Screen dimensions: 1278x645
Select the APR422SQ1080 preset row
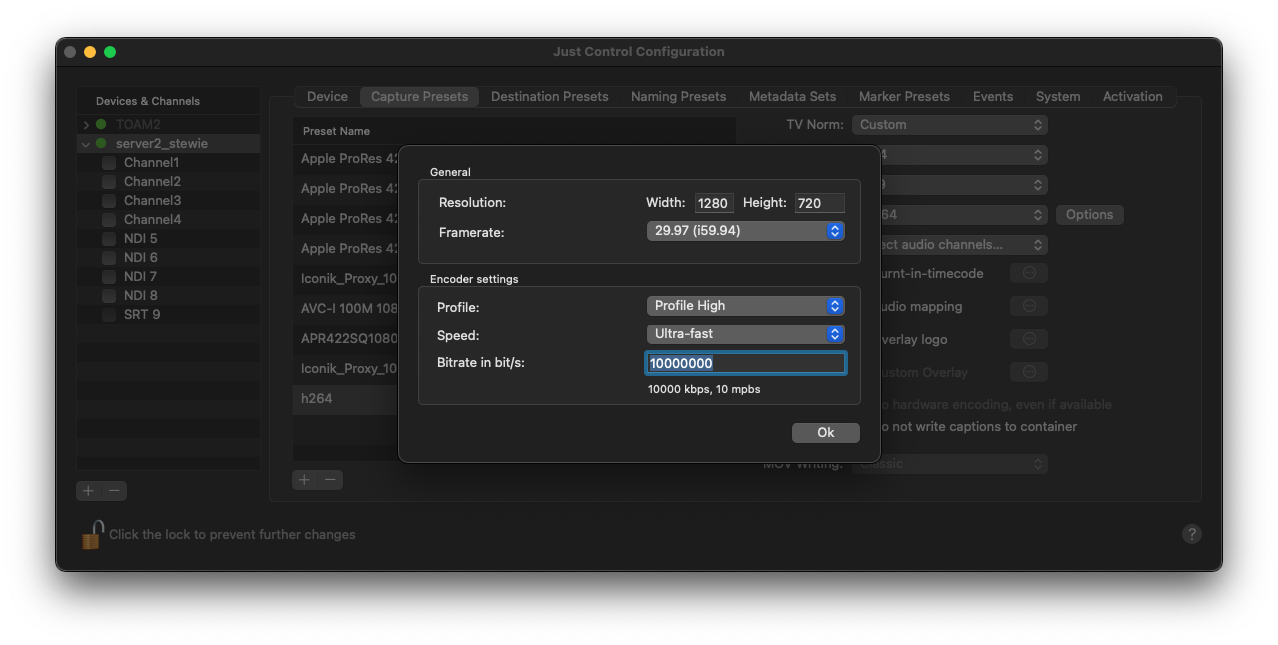click(346, 338)
